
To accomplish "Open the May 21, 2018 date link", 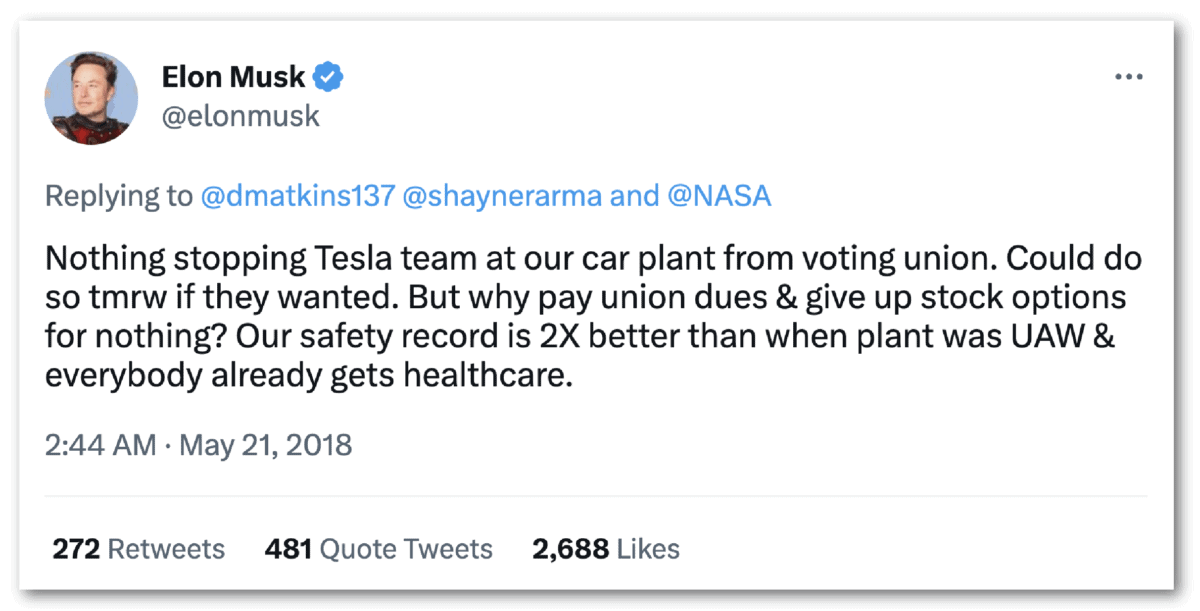I will (265, 445).
